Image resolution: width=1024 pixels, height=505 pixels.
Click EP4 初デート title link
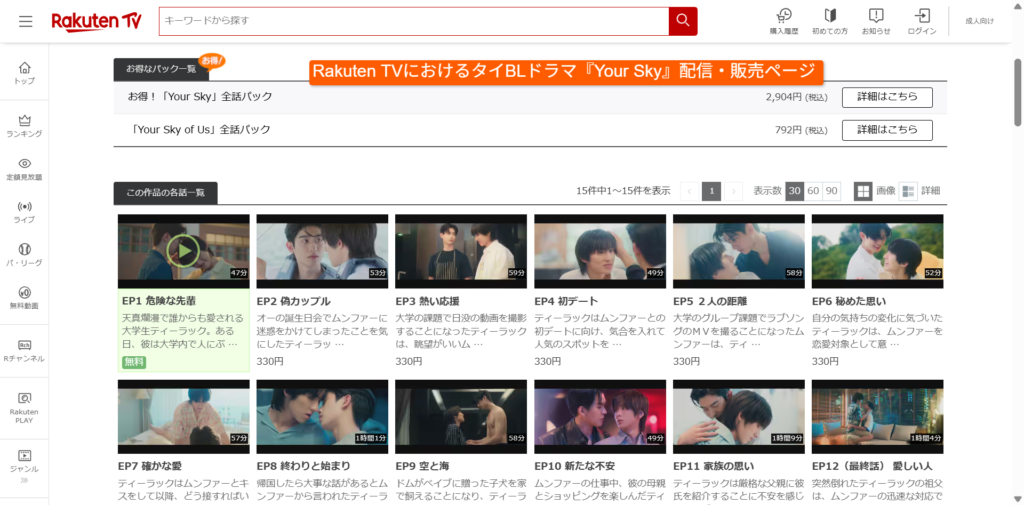tap(566, 301)
